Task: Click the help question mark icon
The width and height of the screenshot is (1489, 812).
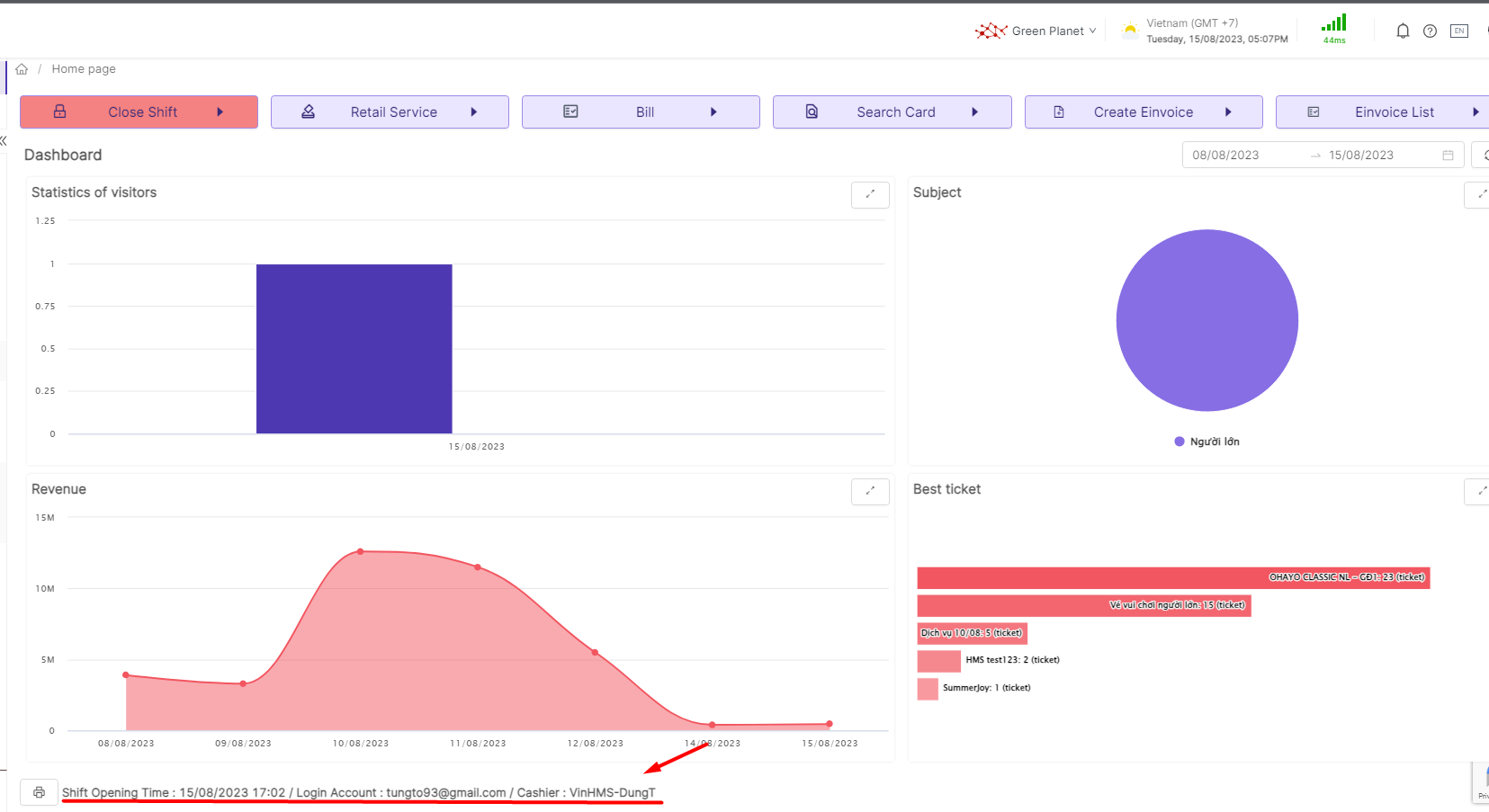Action: 1430,31
